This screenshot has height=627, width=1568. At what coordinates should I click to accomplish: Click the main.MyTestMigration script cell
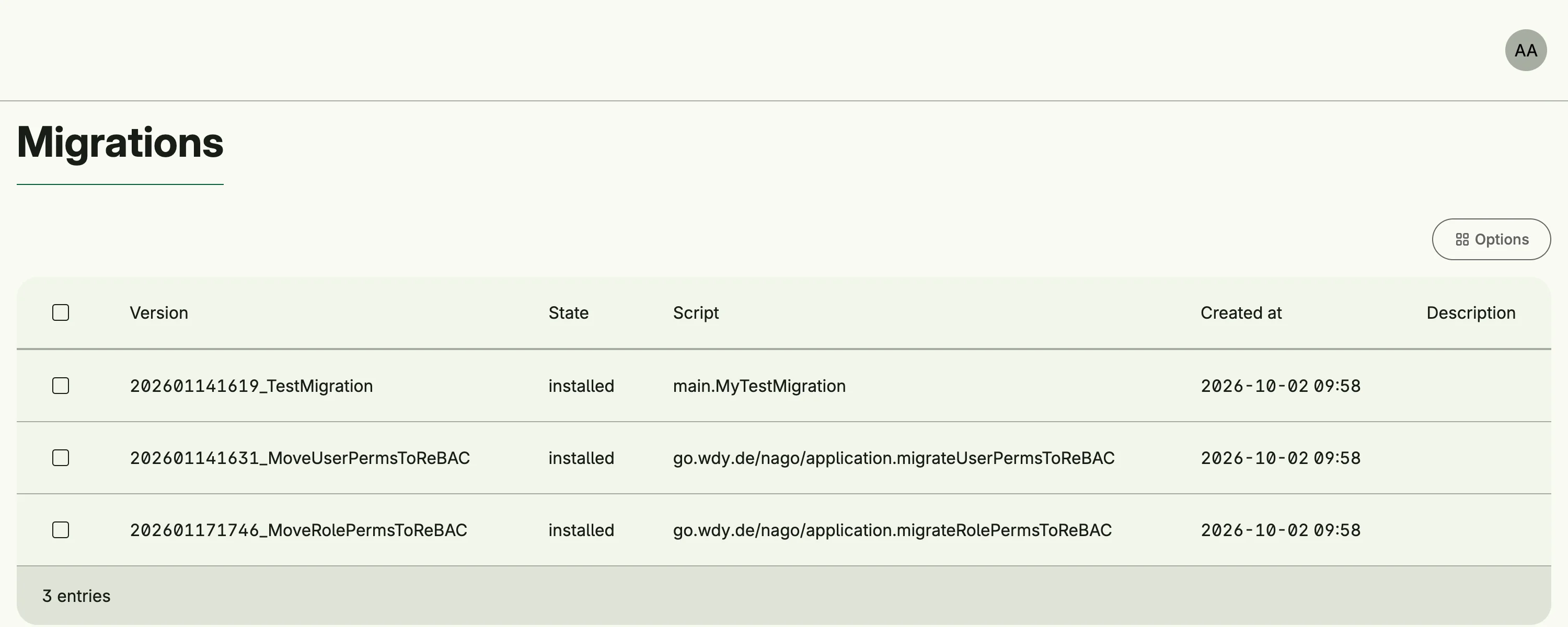point(759,386)
